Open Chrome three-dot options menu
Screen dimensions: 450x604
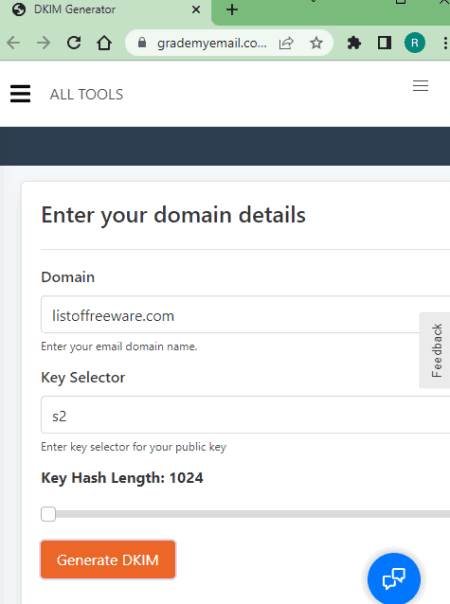(445, 43)
